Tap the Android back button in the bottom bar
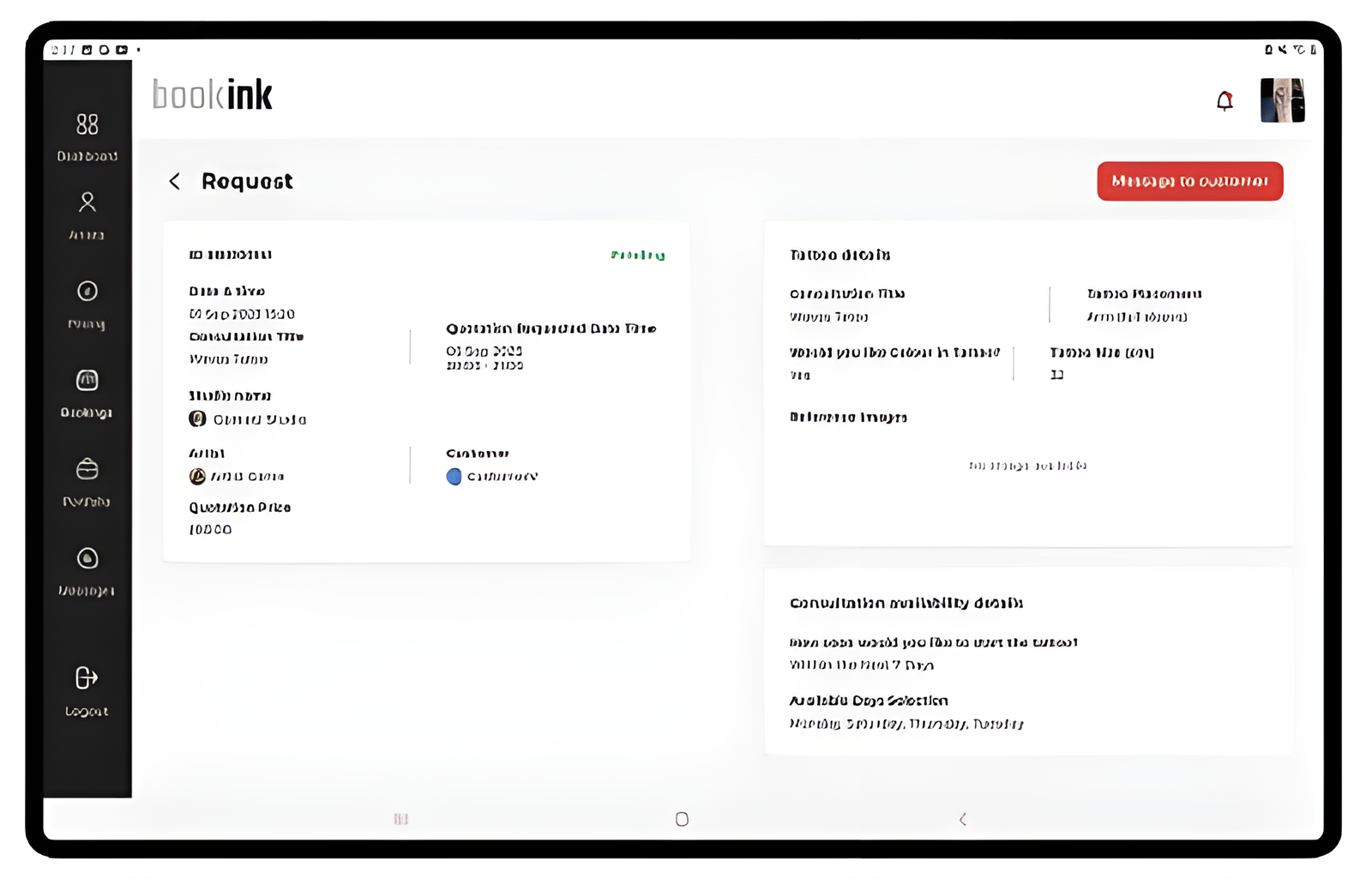The width and height of the screenshot is (1372, 879). (x=963, y=819)
